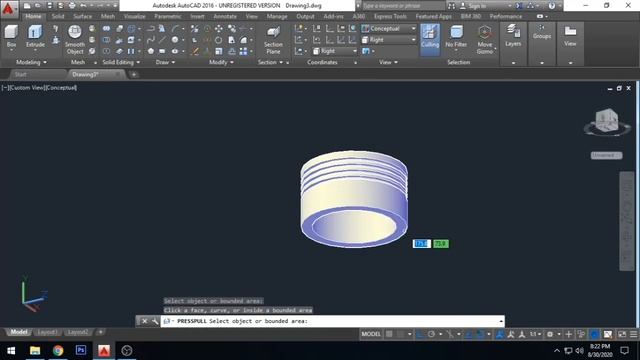Image resolution: width=640 pixels, height=360 pixels.
Task: Click the No Filter selection button
Action: point(456,37)
